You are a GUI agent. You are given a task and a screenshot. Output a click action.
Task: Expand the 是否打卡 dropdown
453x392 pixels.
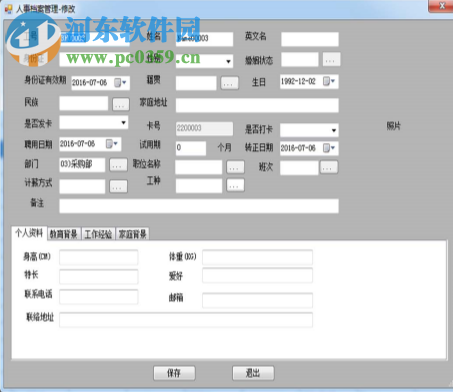334,130
